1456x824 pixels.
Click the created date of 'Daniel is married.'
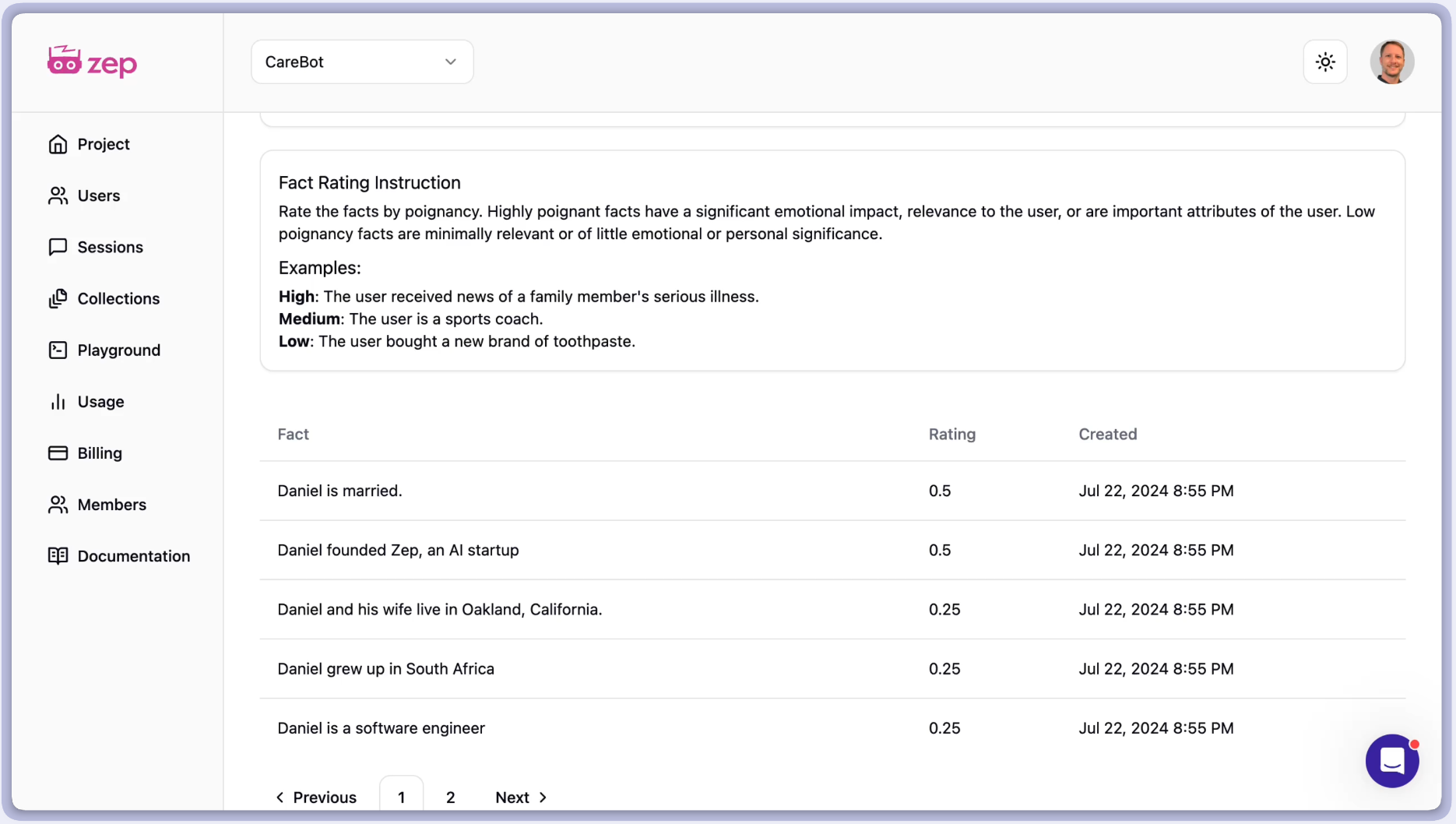[x=1156, y=491]
